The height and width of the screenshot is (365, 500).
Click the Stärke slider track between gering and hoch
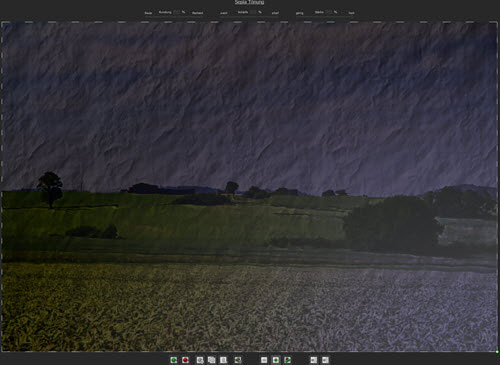coord(325,16)
